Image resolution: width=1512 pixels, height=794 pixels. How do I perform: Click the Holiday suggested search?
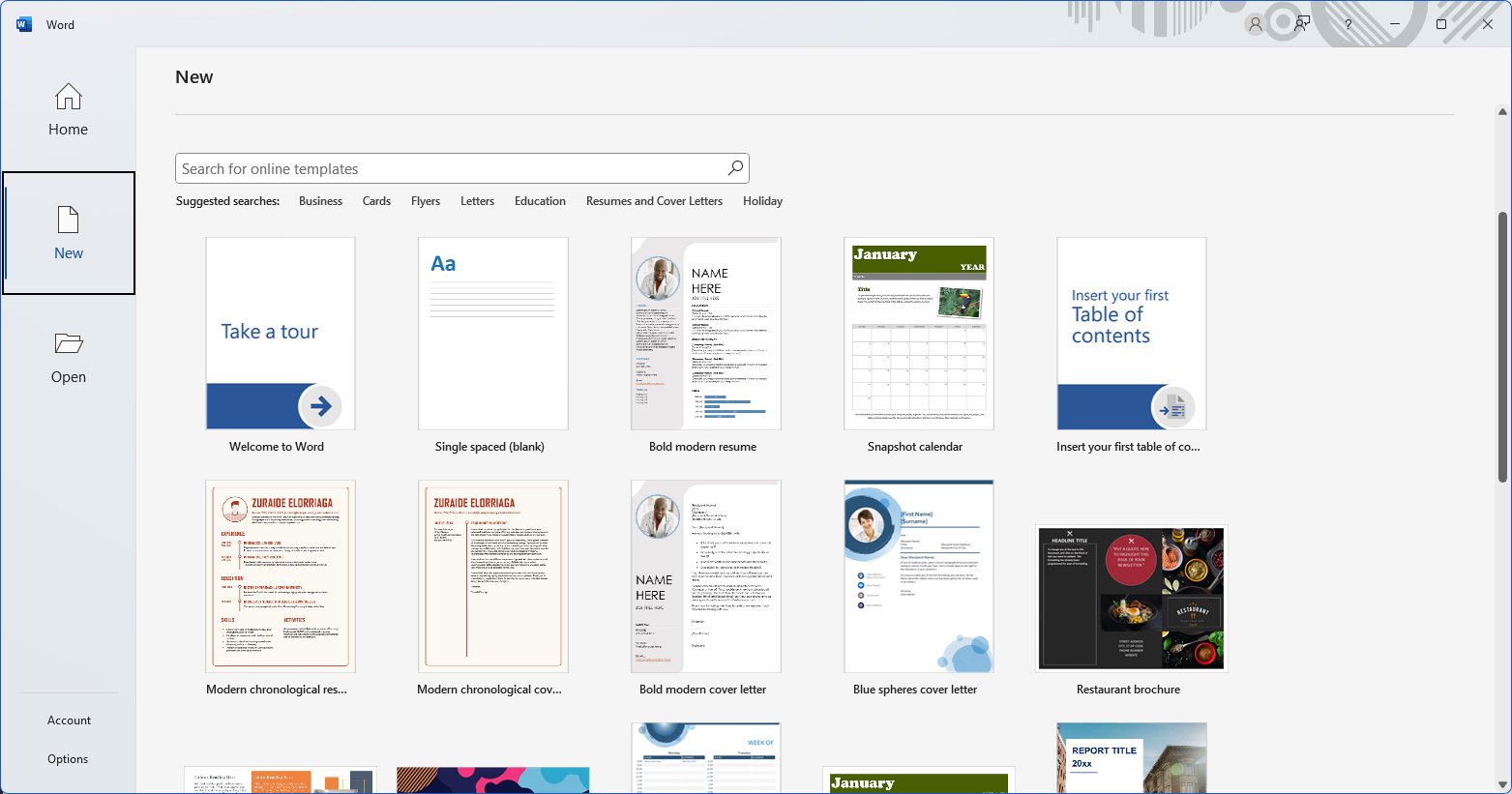pos(762,200)
